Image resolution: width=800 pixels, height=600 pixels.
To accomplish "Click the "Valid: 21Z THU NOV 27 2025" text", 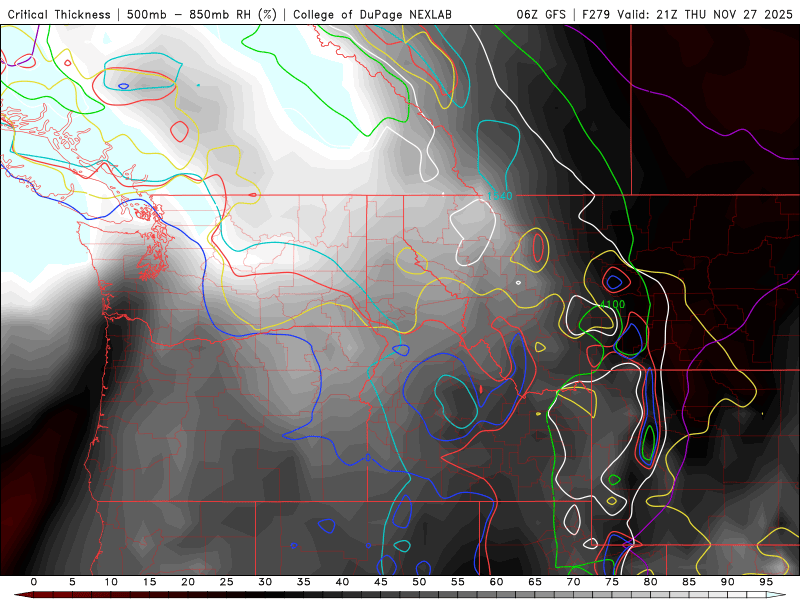I will (x=705, y=14).
